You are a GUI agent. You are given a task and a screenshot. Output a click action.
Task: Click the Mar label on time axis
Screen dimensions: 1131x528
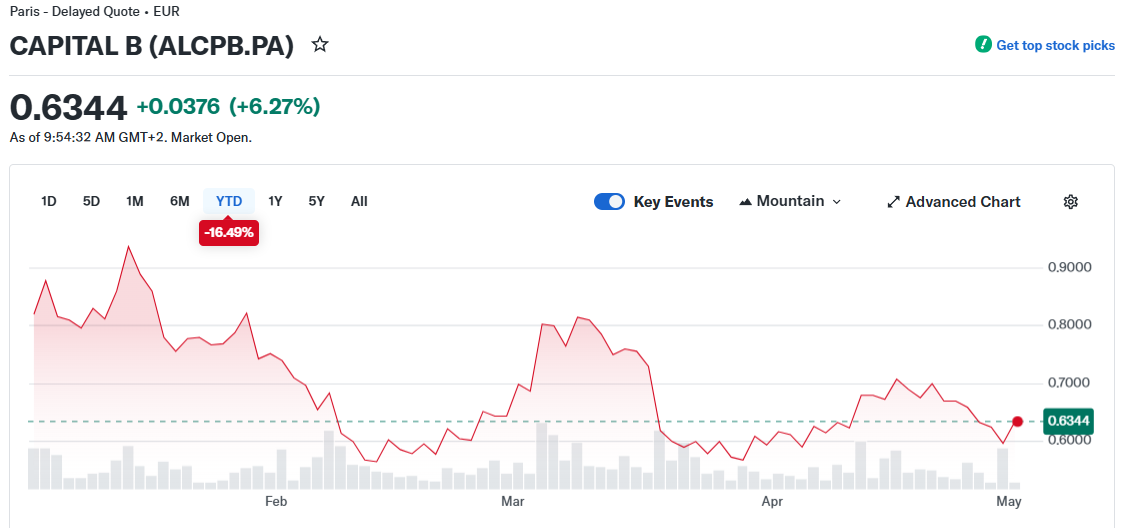(513, 501)
